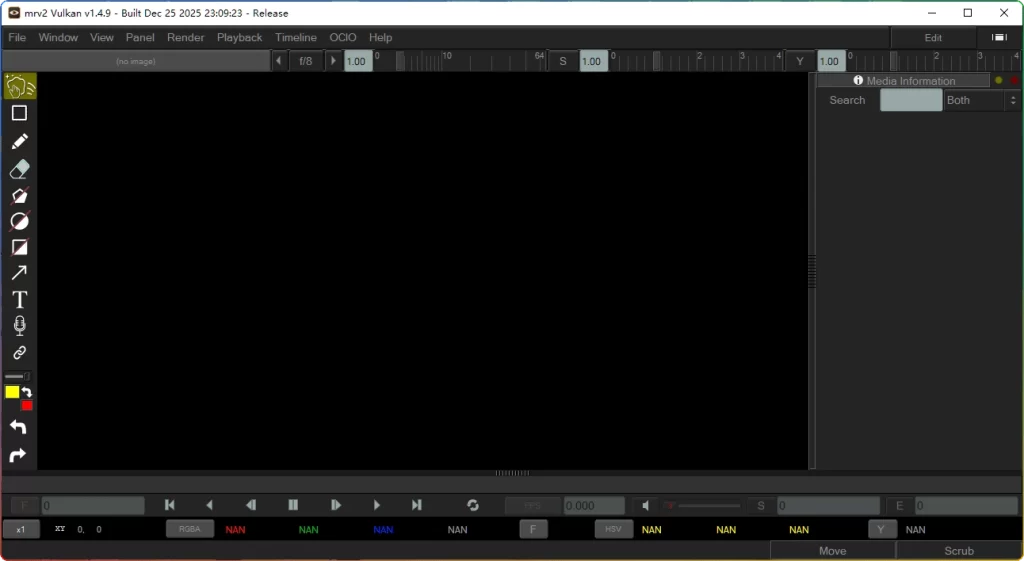This screenshot has height=561, width=1024.
Task: Click the FPS value field 0.000
Action: click(x=594, y=505)
